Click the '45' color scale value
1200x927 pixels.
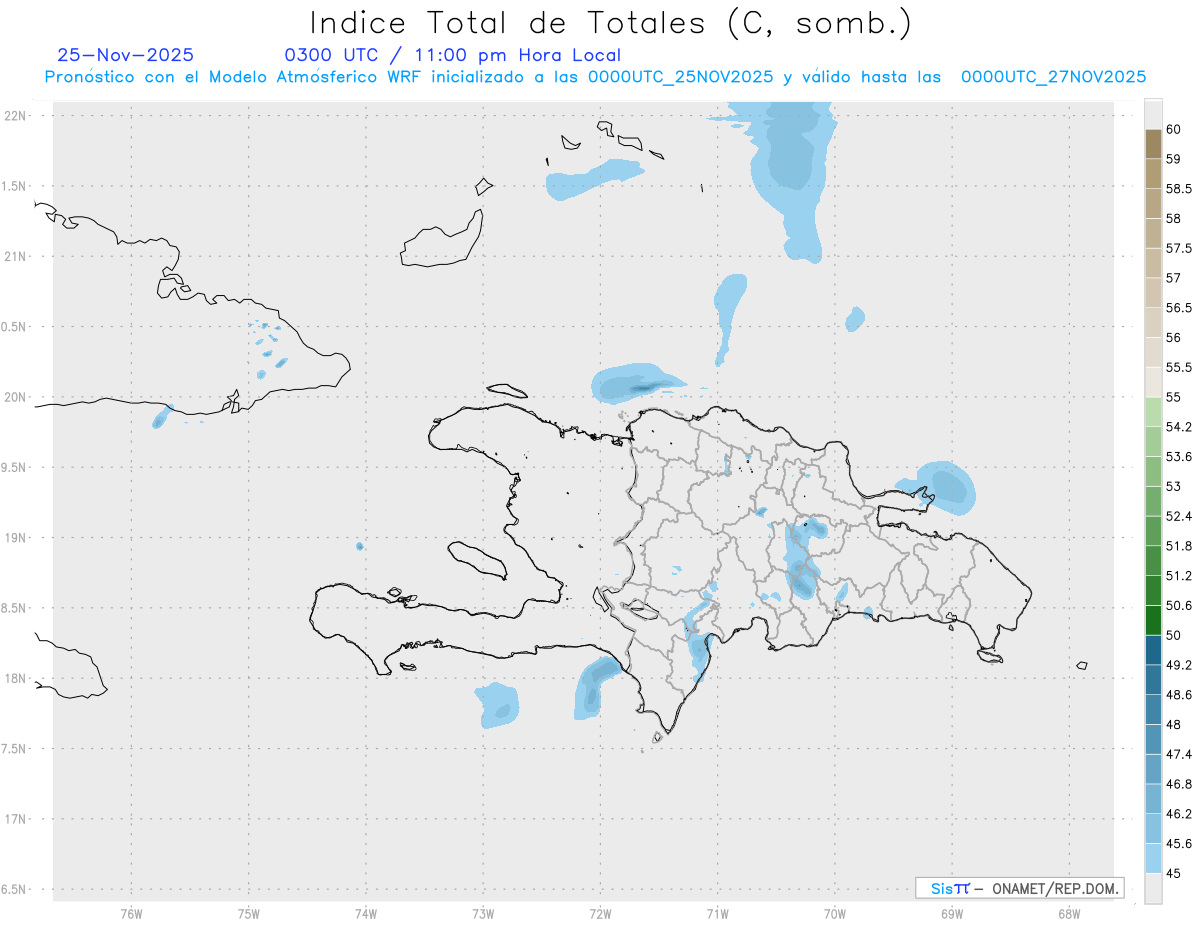(x=1173, y=874)
